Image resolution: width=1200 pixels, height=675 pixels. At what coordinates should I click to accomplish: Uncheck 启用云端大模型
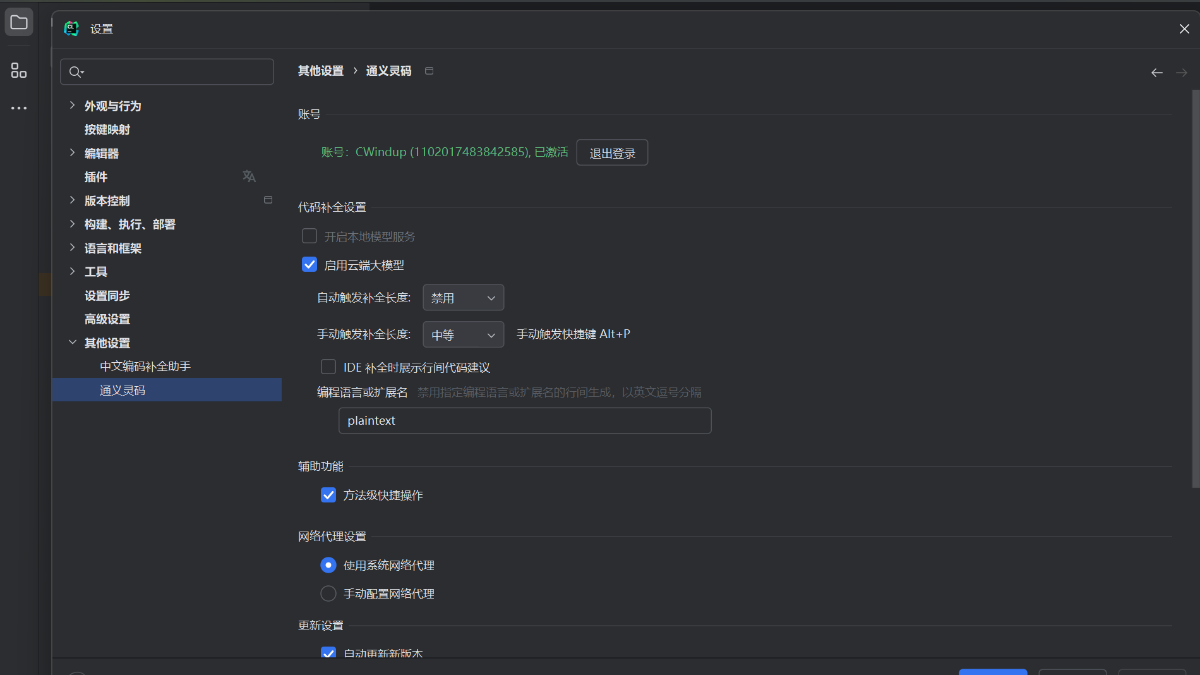(310, 265)
